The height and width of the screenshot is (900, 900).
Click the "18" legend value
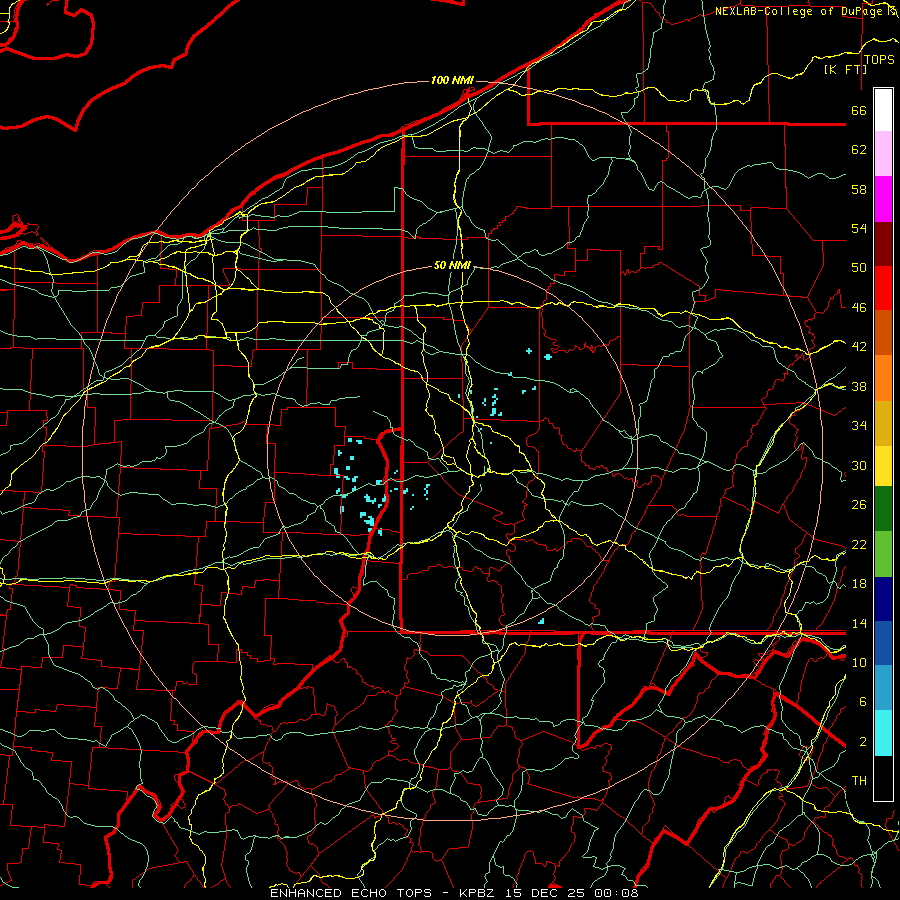click(x=859, y=584)
